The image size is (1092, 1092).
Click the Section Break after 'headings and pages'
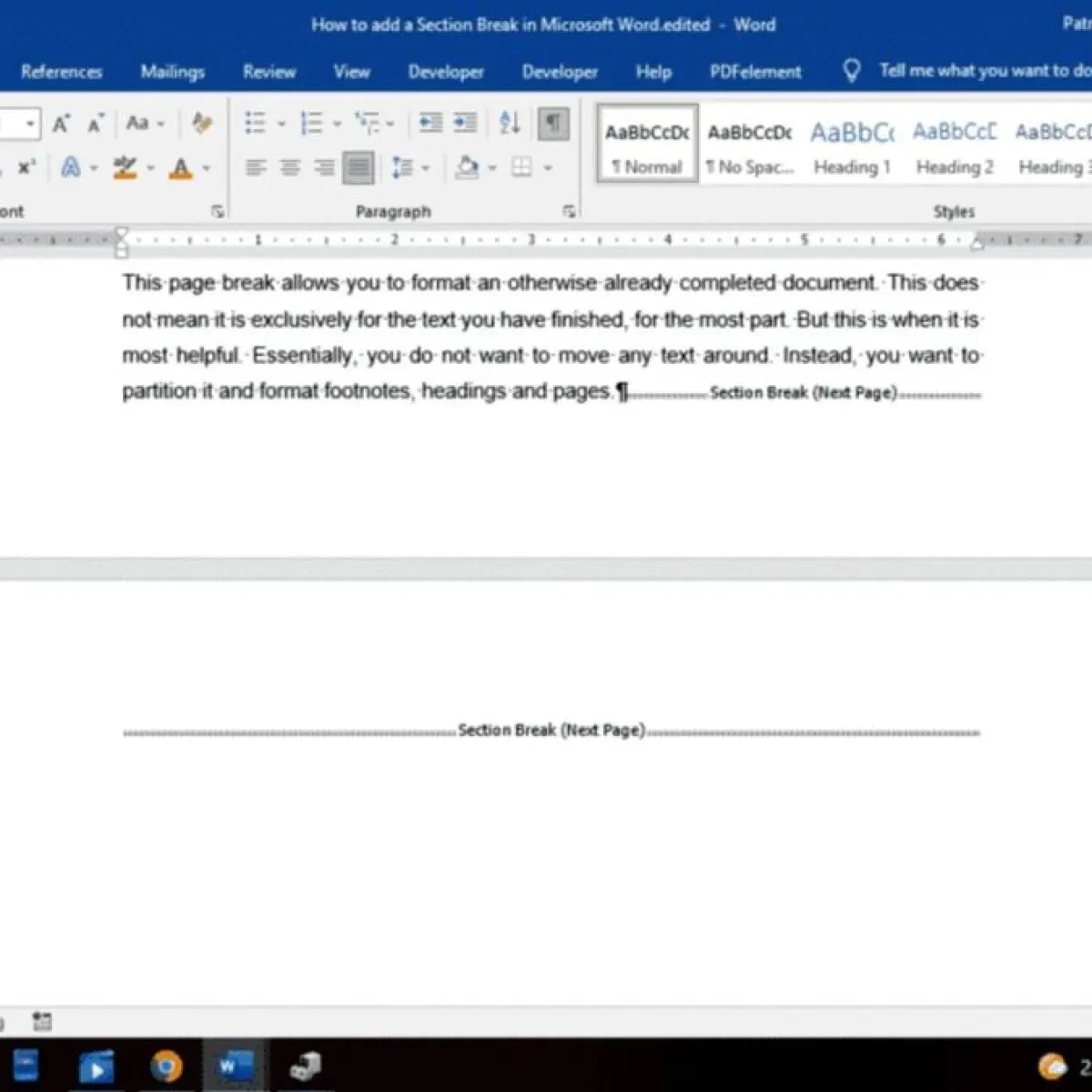804,393
